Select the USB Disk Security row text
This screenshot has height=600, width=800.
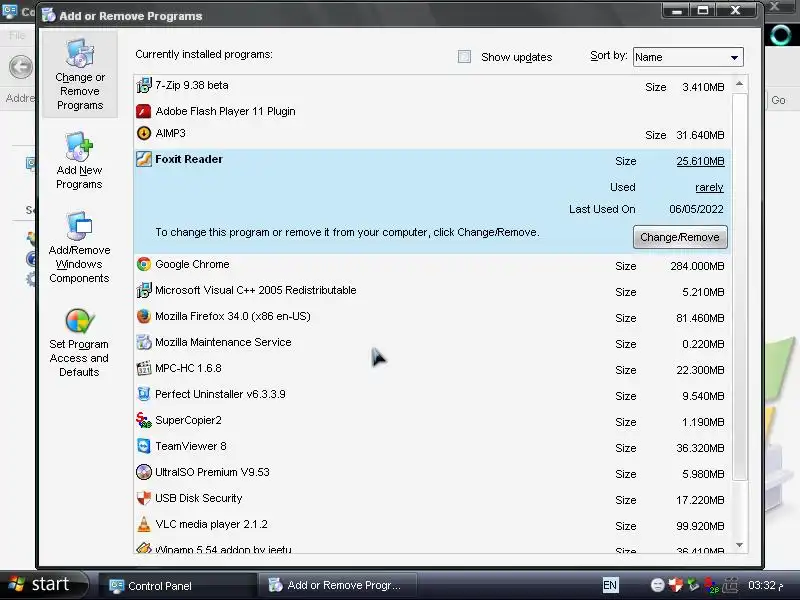198,498
